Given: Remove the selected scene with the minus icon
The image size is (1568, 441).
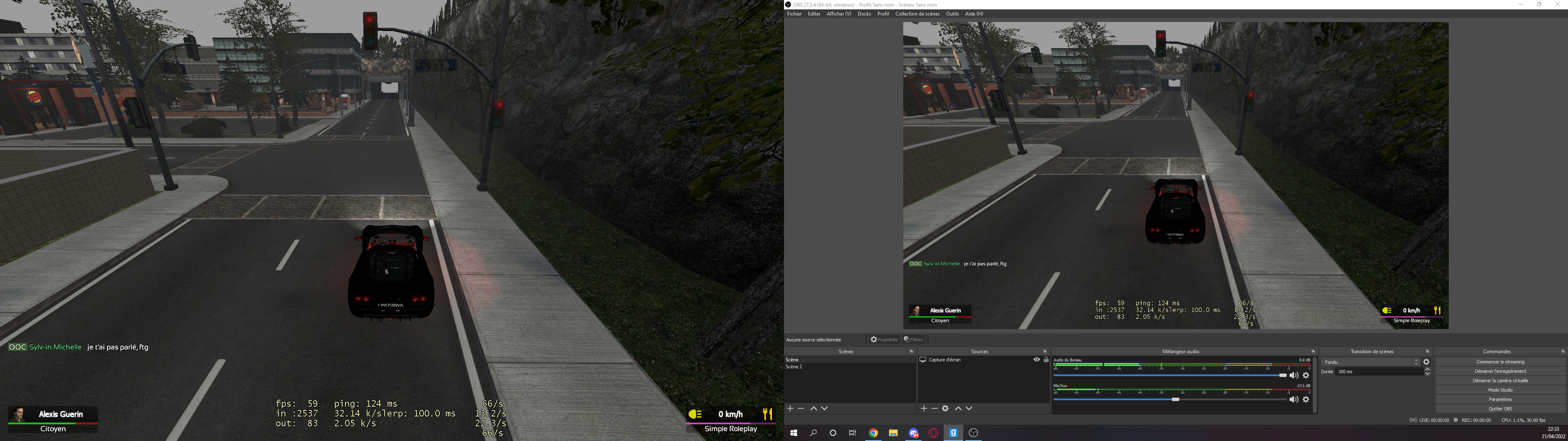Looking at the screenshot, I should tap(801, 409).
